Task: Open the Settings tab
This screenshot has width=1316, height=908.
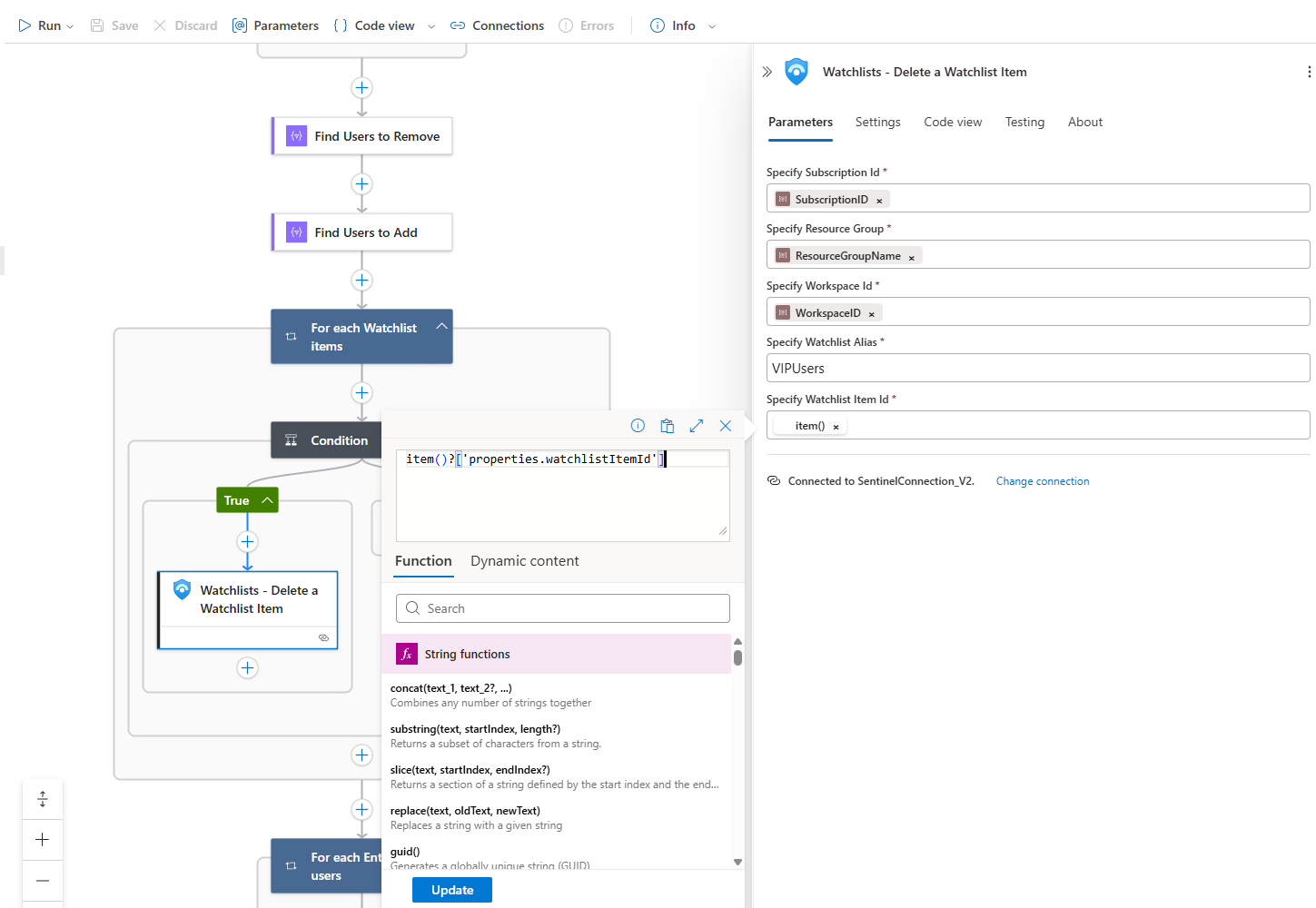Action: pos(877,122)
